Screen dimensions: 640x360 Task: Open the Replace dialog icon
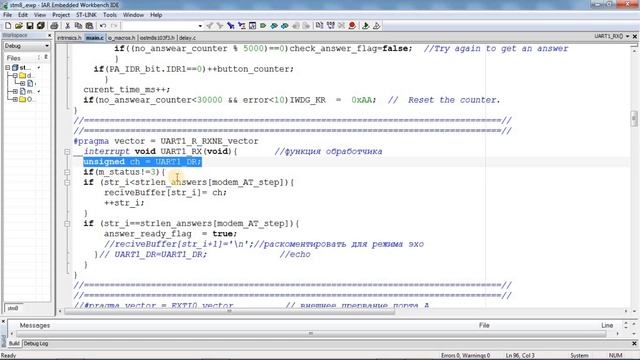[x=242, y=26]
